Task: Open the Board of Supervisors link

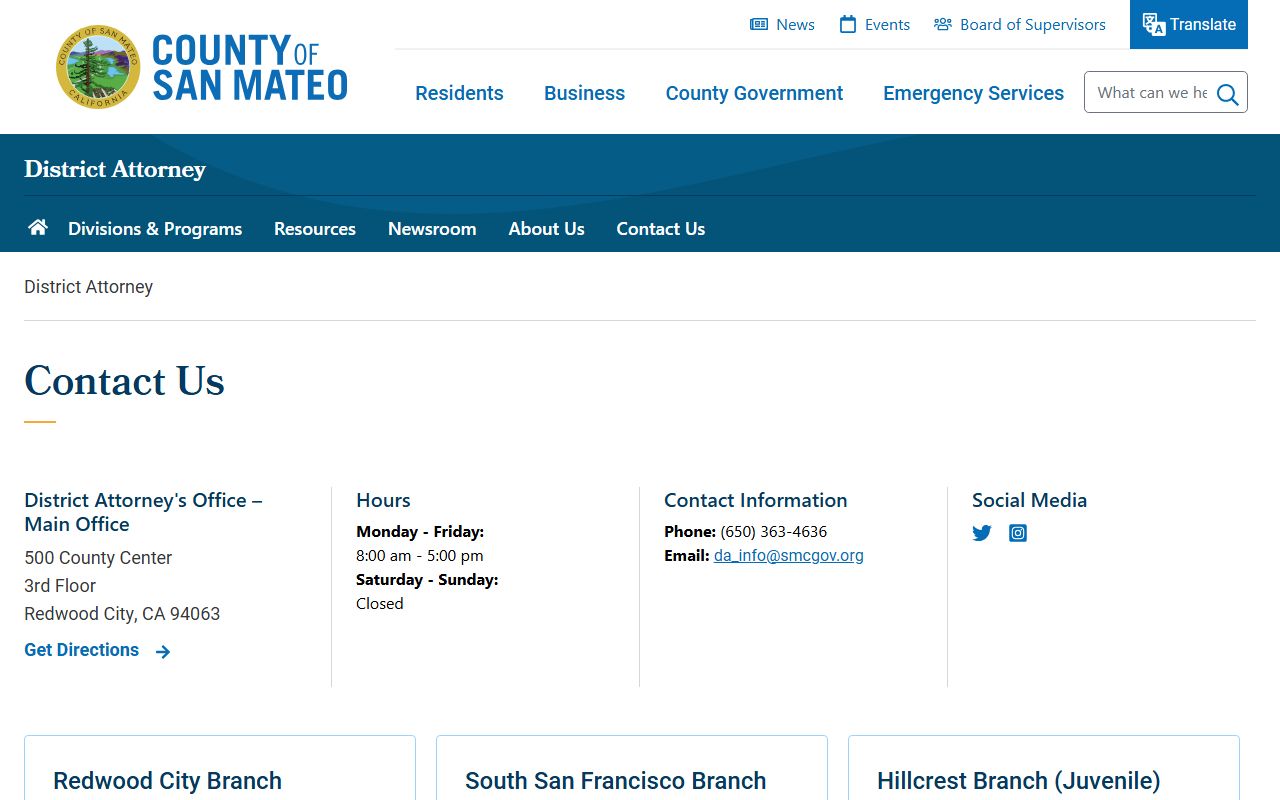Action: pos(1033,25)
